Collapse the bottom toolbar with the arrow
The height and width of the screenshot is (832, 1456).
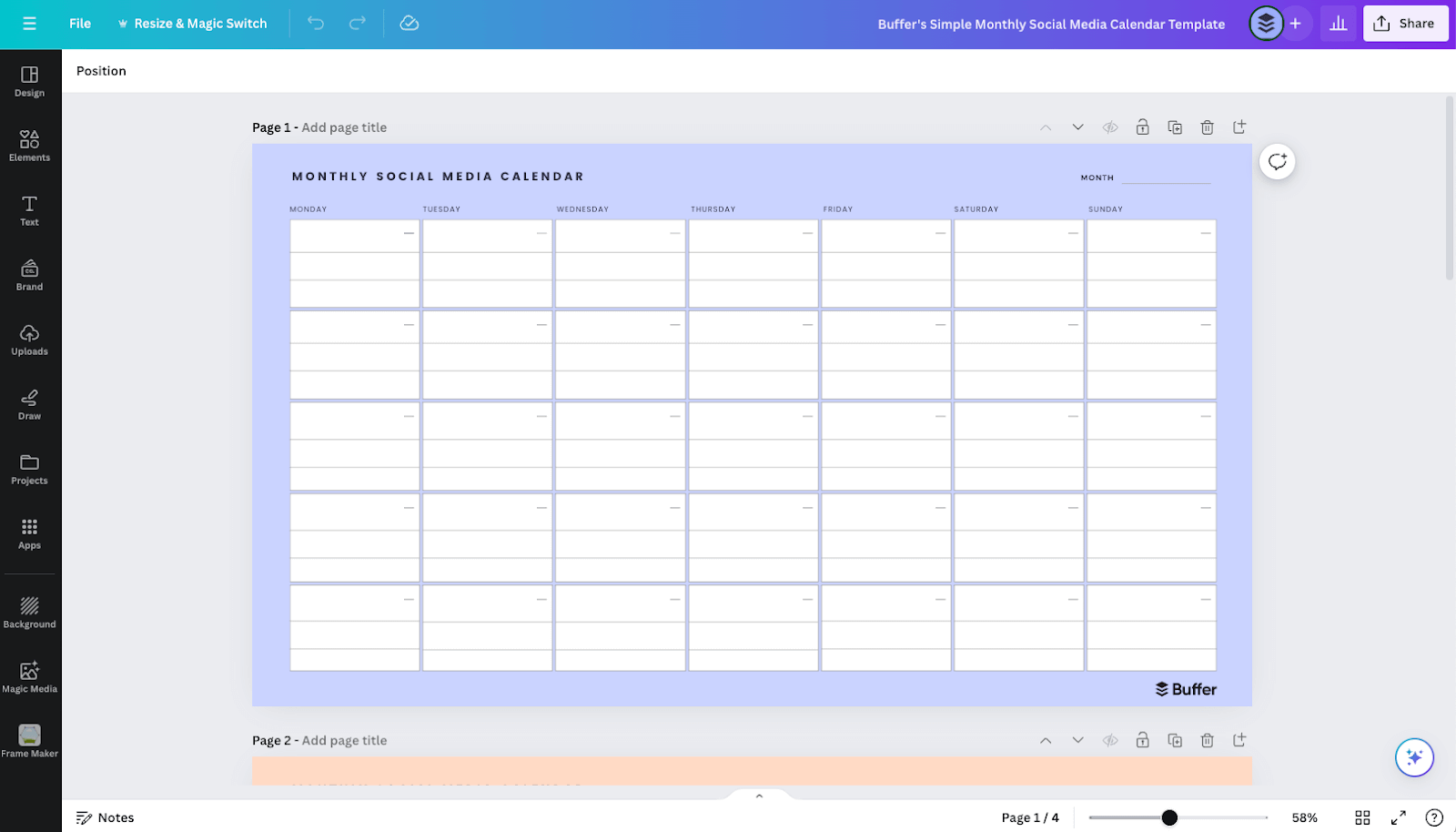pyautogui.click(x=759, y=794)
